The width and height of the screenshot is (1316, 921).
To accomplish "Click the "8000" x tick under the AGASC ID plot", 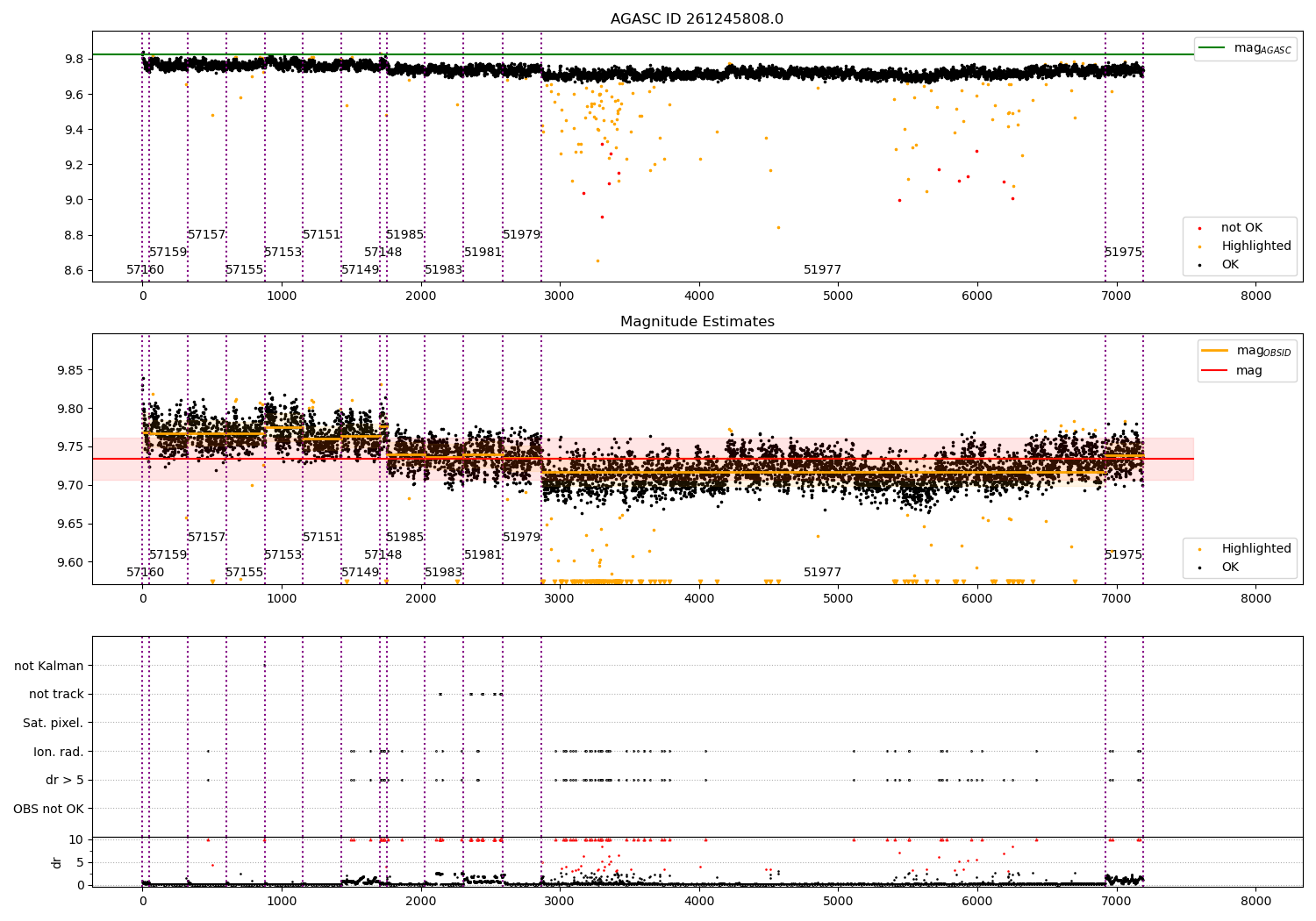I will pyautogui.click(x=1255, y=296).
